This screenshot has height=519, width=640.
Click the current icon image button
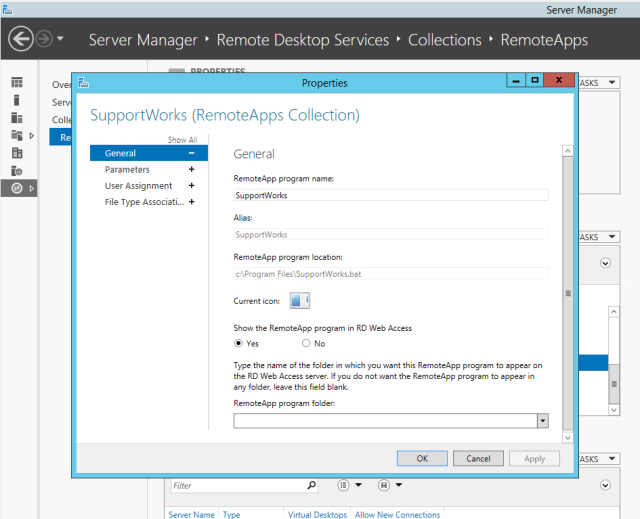pos(300,301)
